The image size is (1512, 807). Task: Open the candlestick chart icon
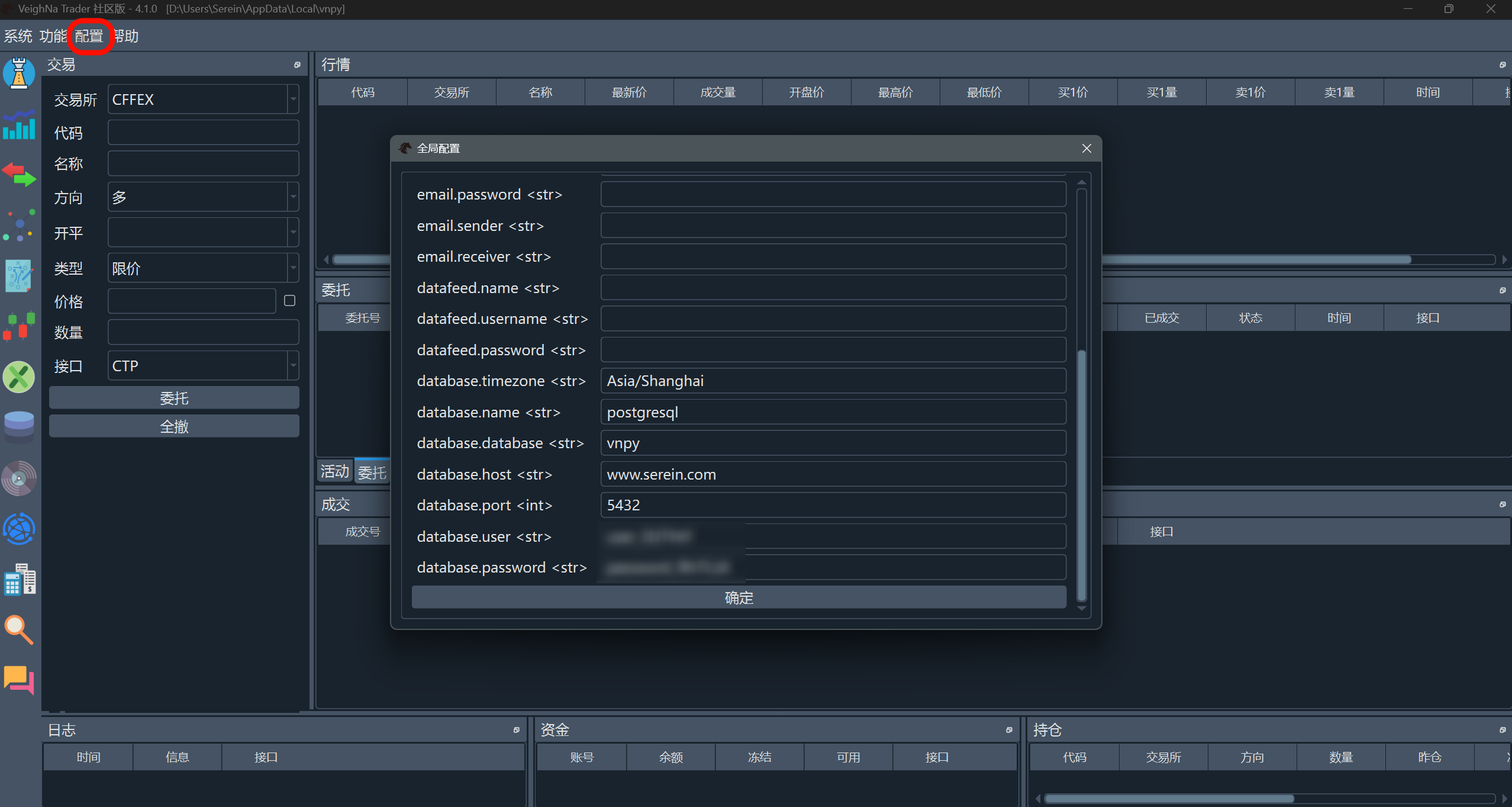pos(19,326)
